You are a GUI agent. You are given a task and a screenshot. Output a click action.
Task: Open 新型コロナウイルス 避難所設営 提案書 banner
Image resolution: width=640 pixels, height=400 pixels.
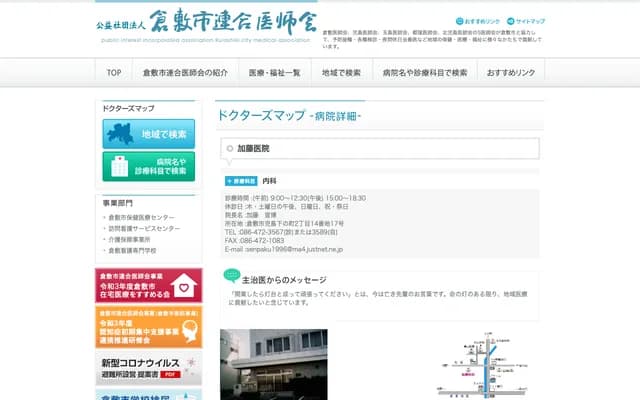coord(149,369)
